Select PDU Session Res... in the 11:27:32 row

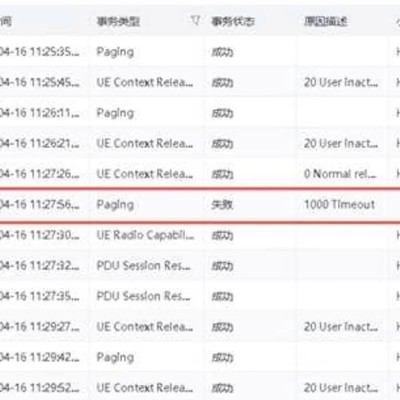click(144, 266)
